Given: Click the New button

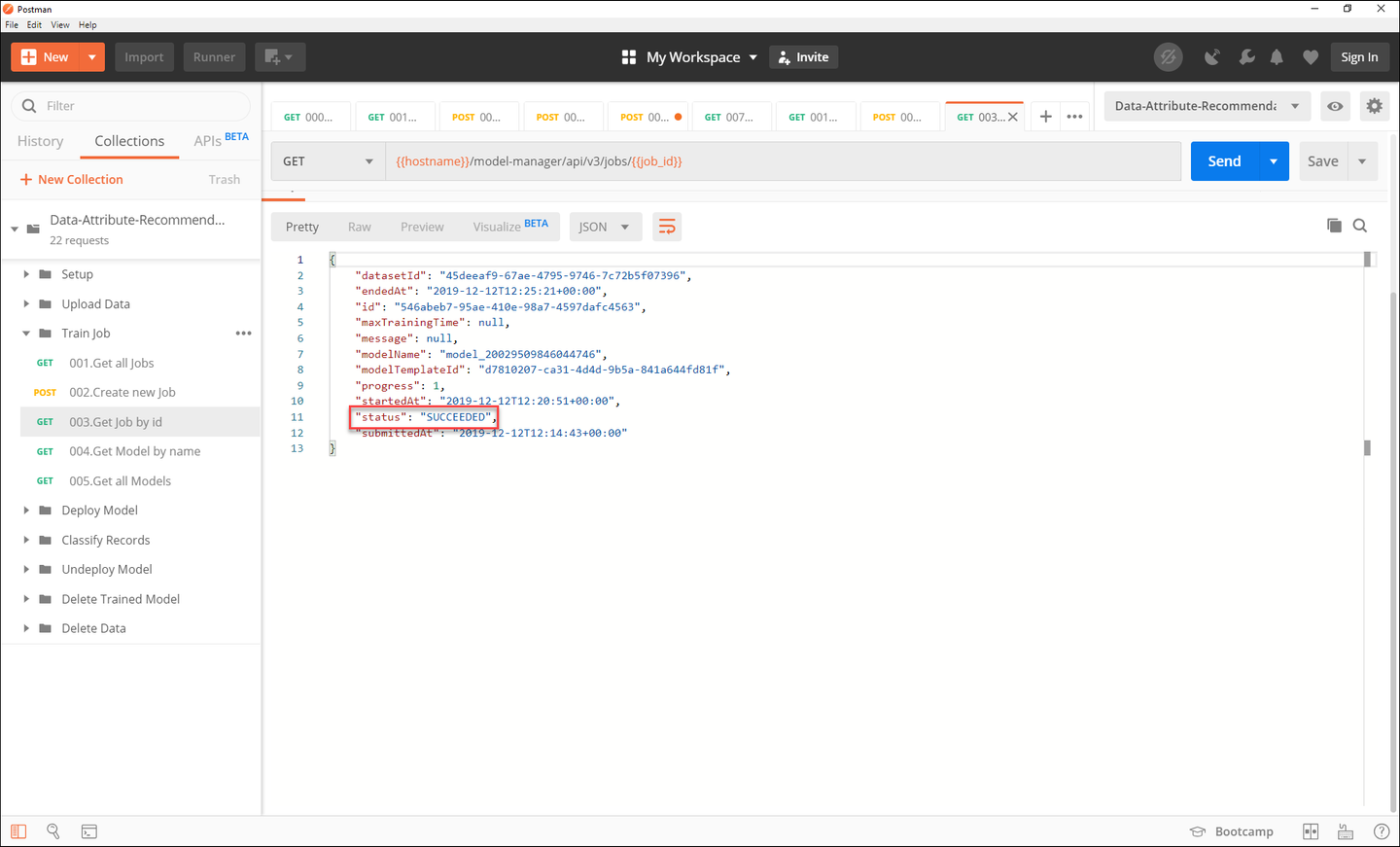Looking at the screenshot, I should 46,57.
